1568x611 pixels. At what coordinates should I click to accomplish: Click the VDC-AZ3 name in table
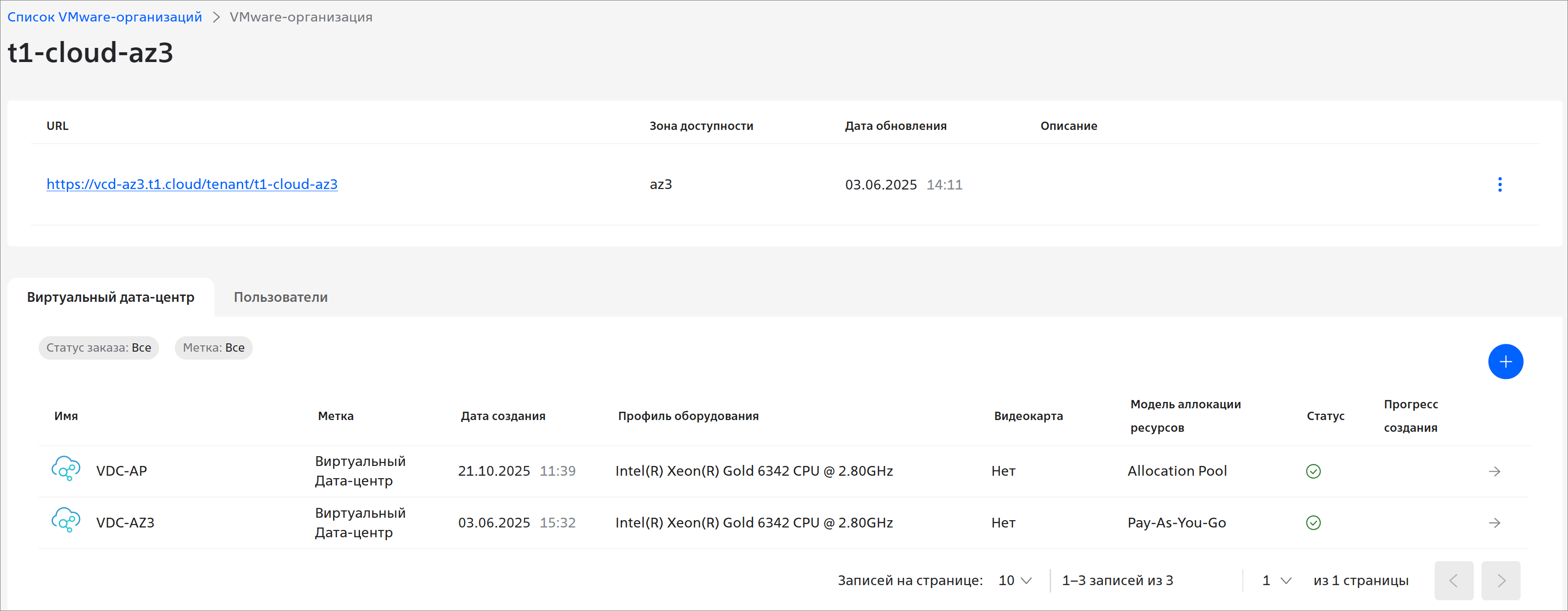click(126, 523)
